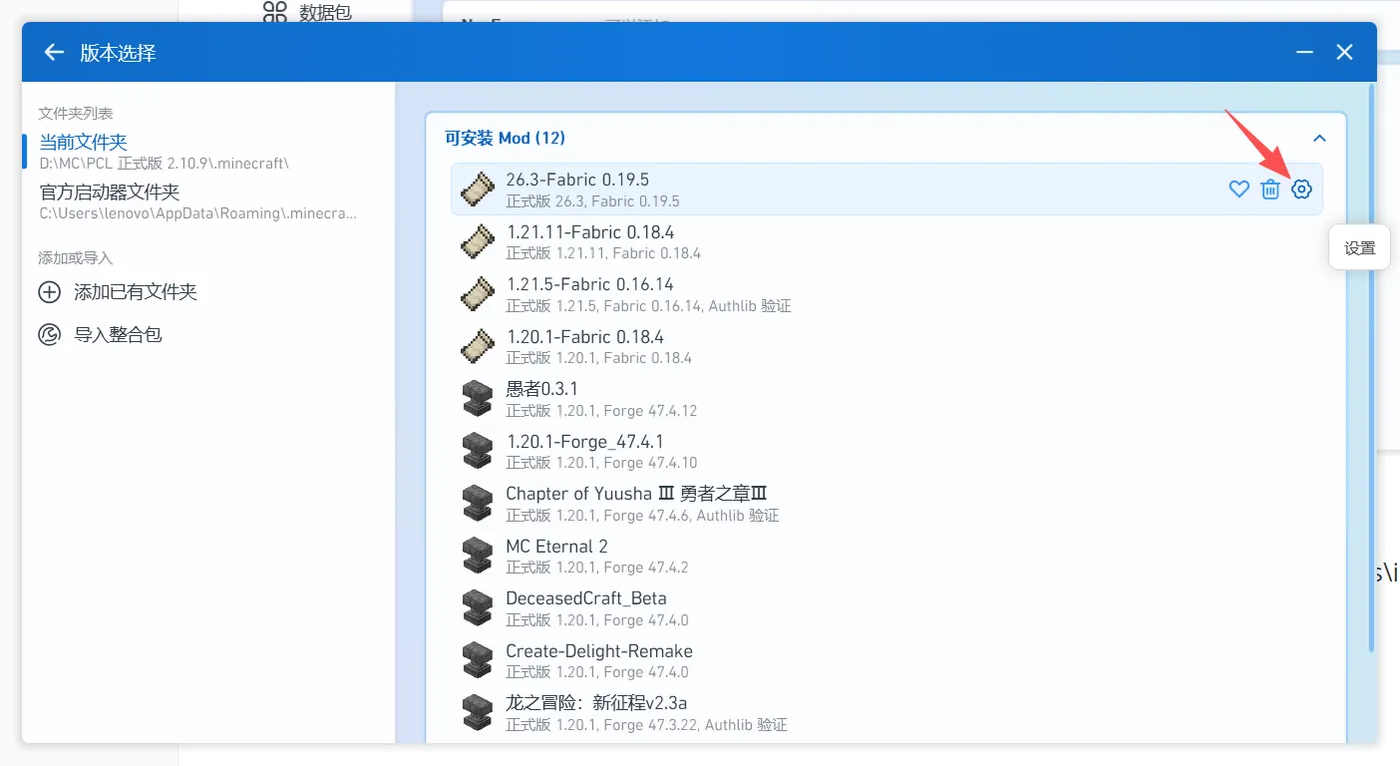This screenshot has height=766, width=1400.
Task: Click the anvil icon beside DeceasedCraft_Beta
Action: pyautogui.click(x=477, y=608)
